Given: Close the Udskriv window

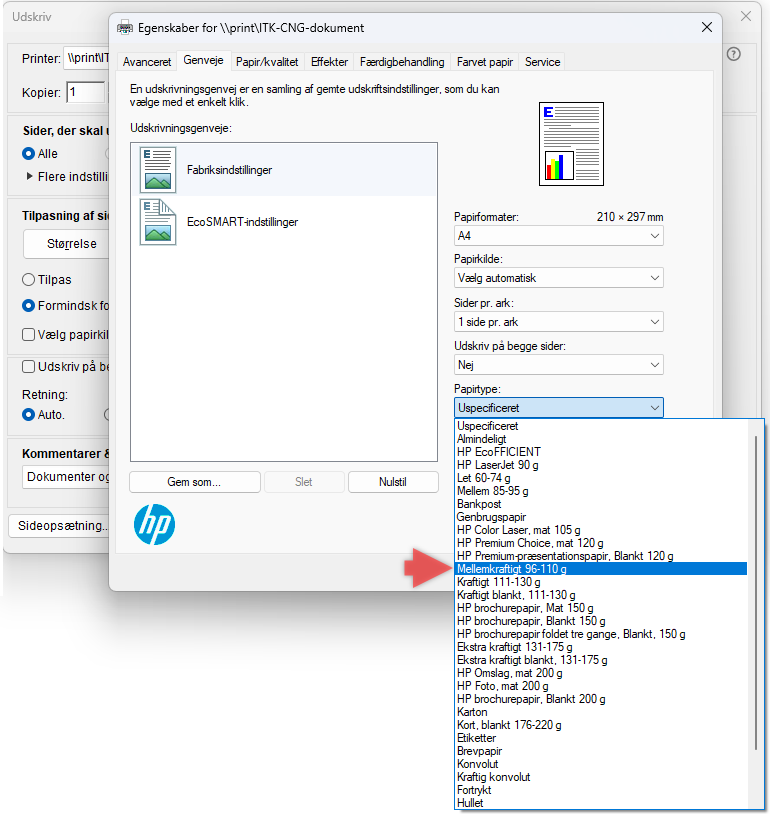Looking at the screenshot, I should (x=746, y=16).
